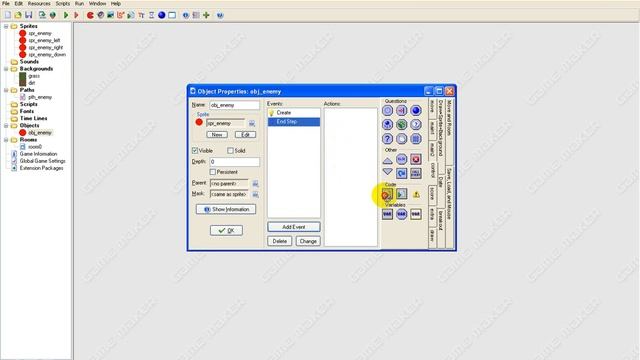Click the New sprite button
The width and height of the screenshot is (640, 360).
217,135
